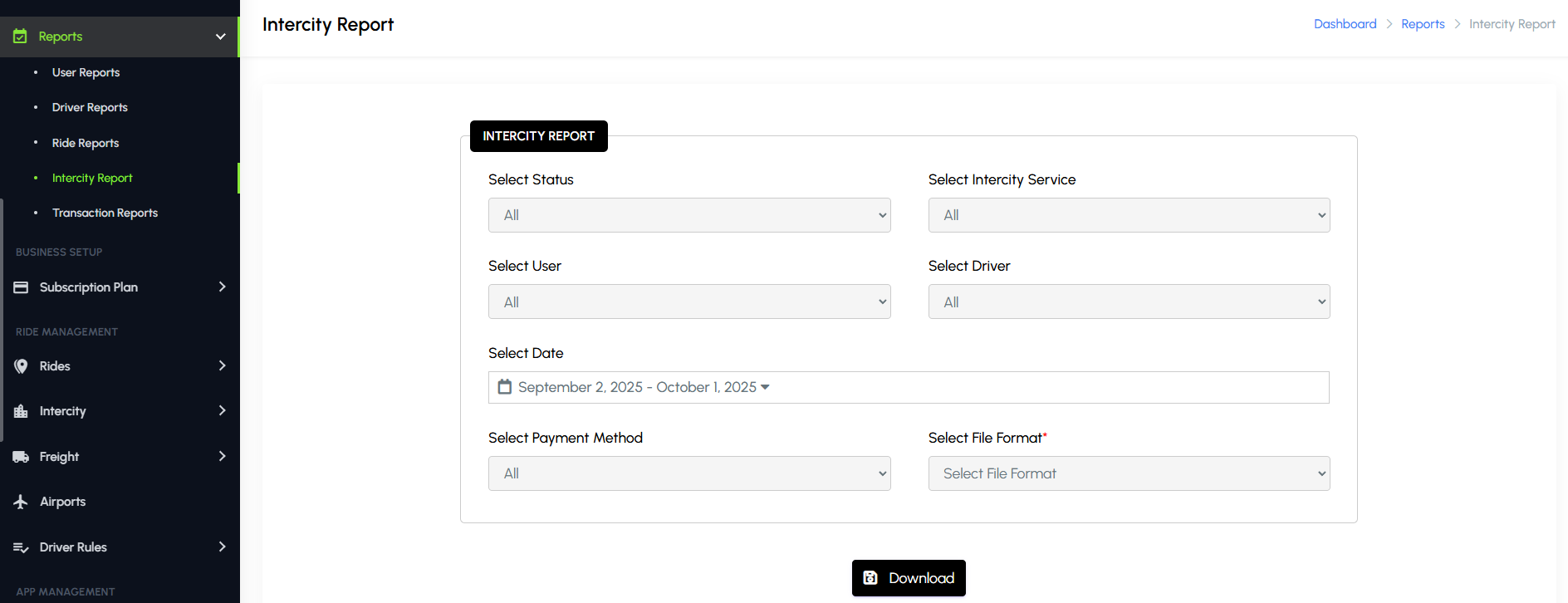Image resolution: width=1568 pixels, height=603 pixels.
Task: Open the Select File Format dropdown
Action: tap(1129, 473)
